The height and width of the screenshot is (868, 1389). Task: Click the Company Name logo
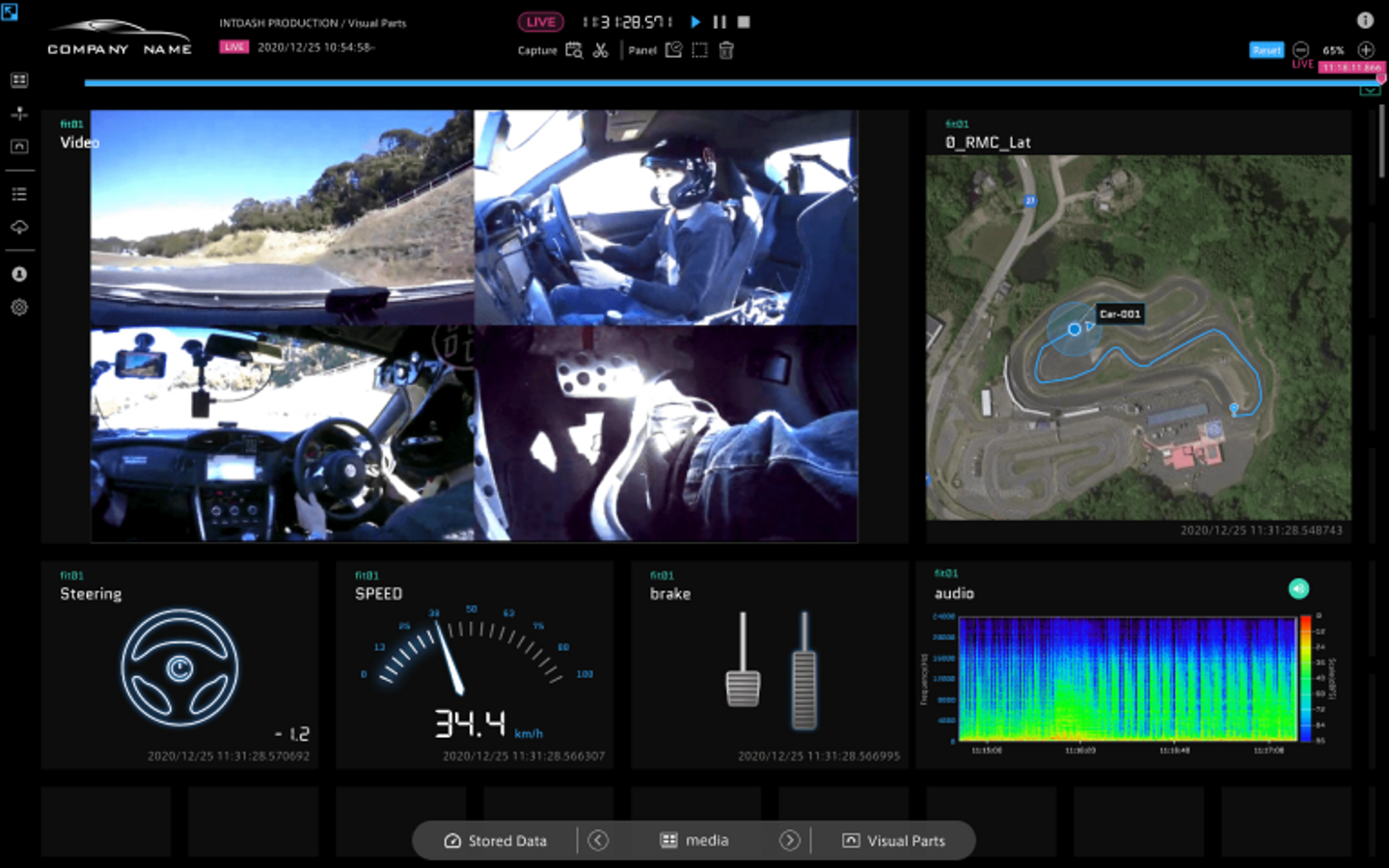120,37
